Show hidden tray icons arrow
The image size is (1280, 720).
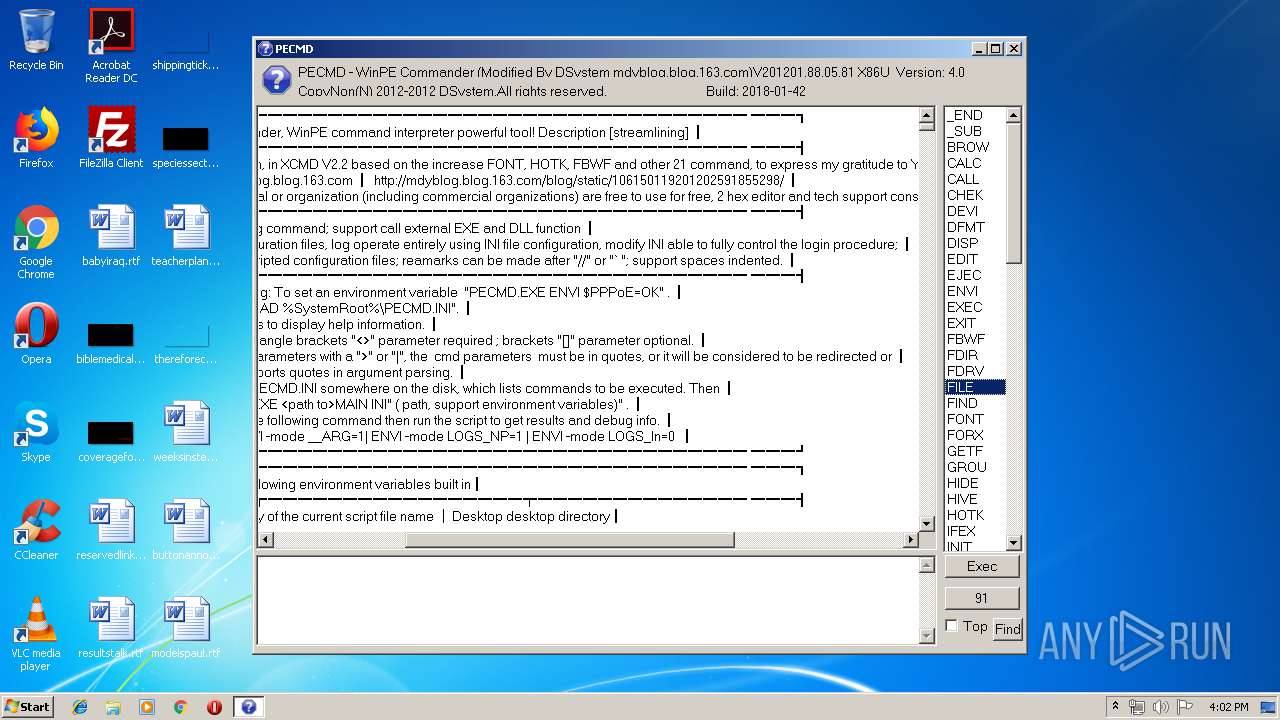click(1115, 707)
